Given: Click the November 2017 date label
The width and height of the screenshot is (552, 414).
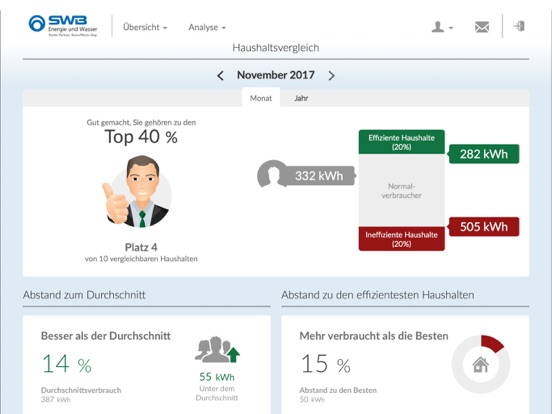Looking at the screenshot, I should [x=276, y=75].
